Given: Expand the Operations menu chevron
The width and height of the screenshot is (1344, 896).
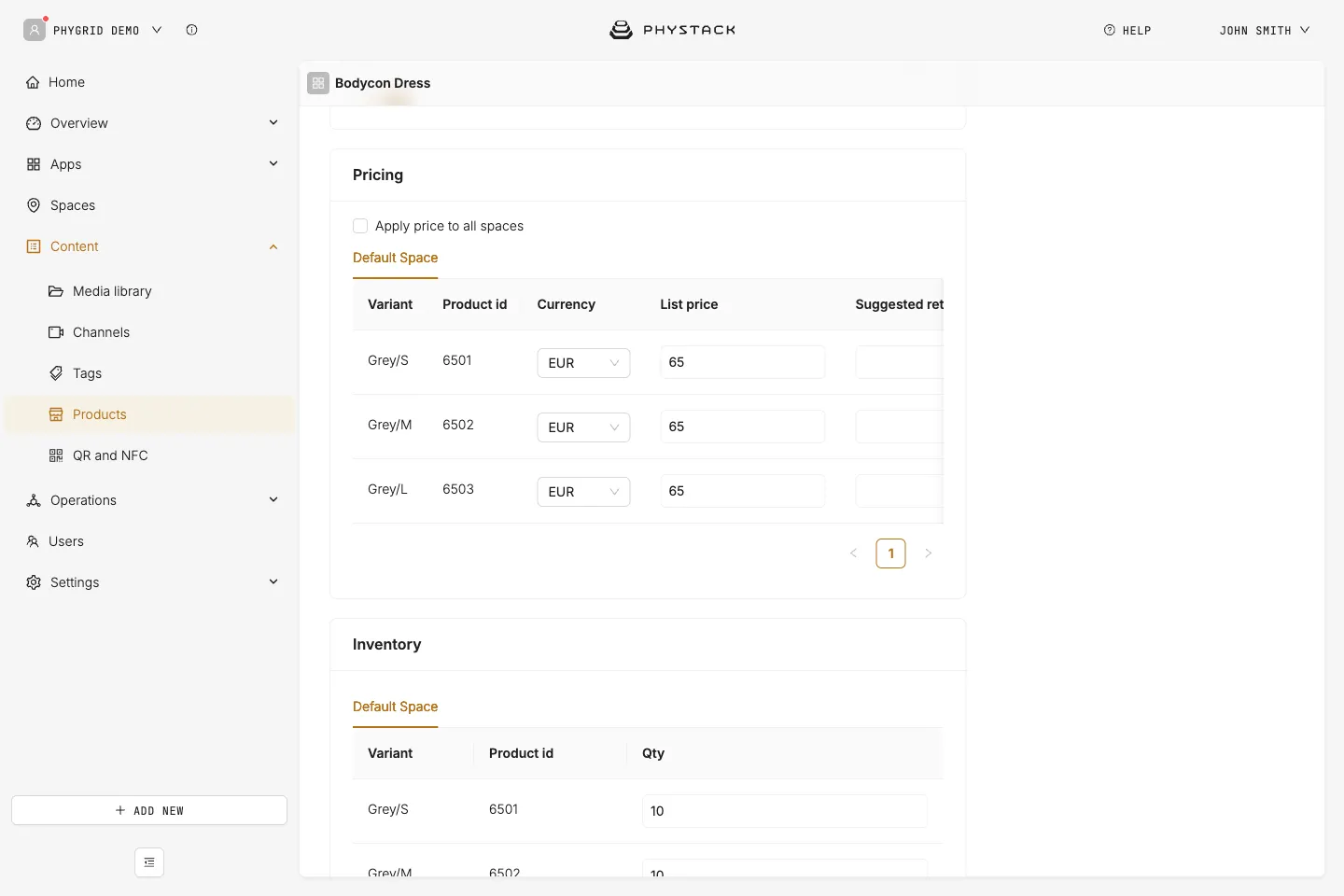Looking at the screenshot, I should 273,499.
